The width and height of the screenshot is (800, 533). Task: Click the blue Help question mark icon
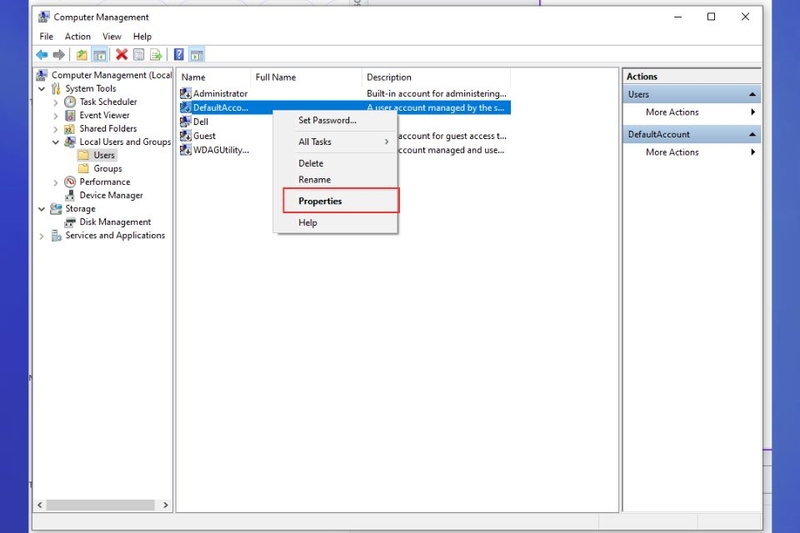point(179,55)
